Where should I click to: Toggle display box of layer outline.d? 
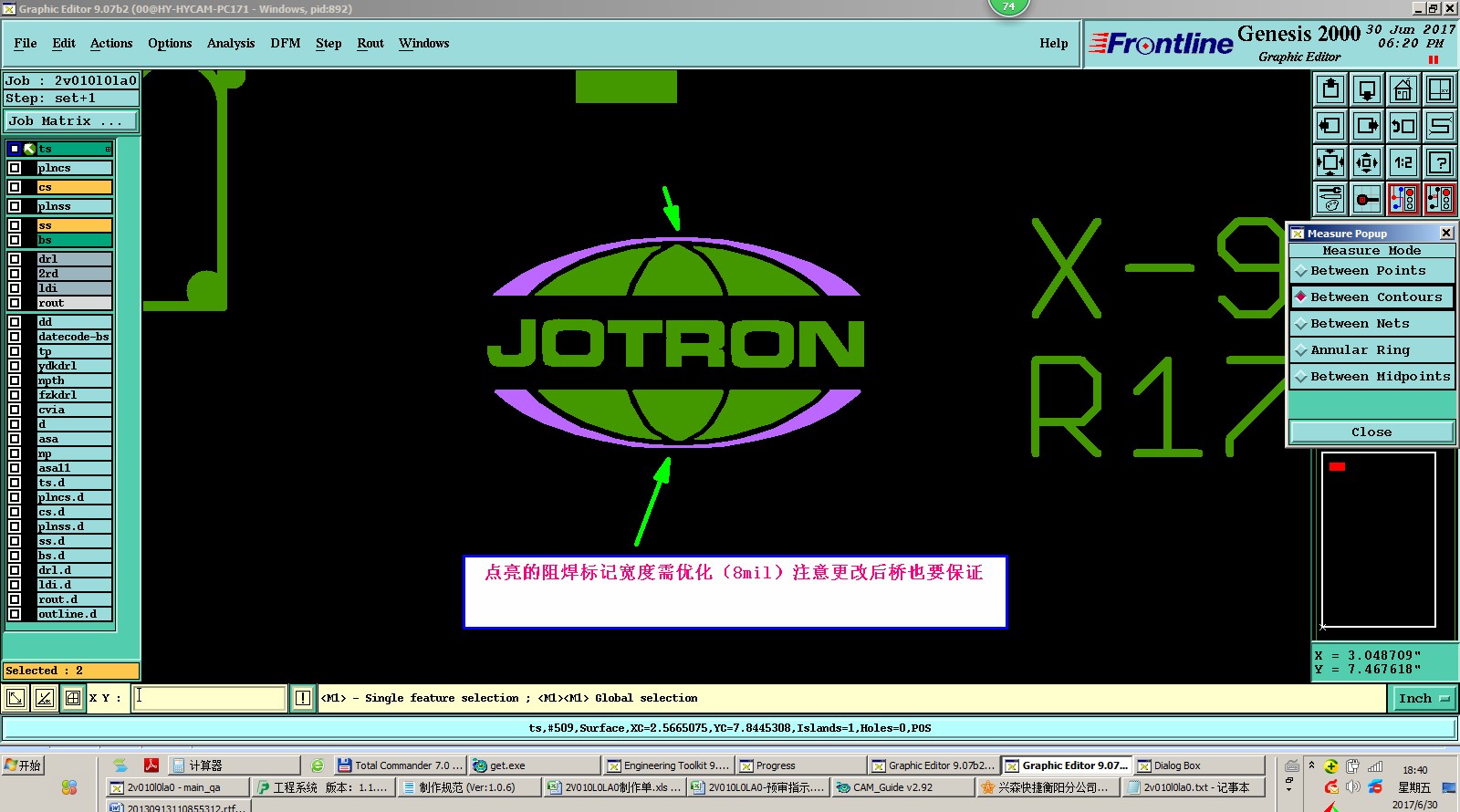pos(15,614)
